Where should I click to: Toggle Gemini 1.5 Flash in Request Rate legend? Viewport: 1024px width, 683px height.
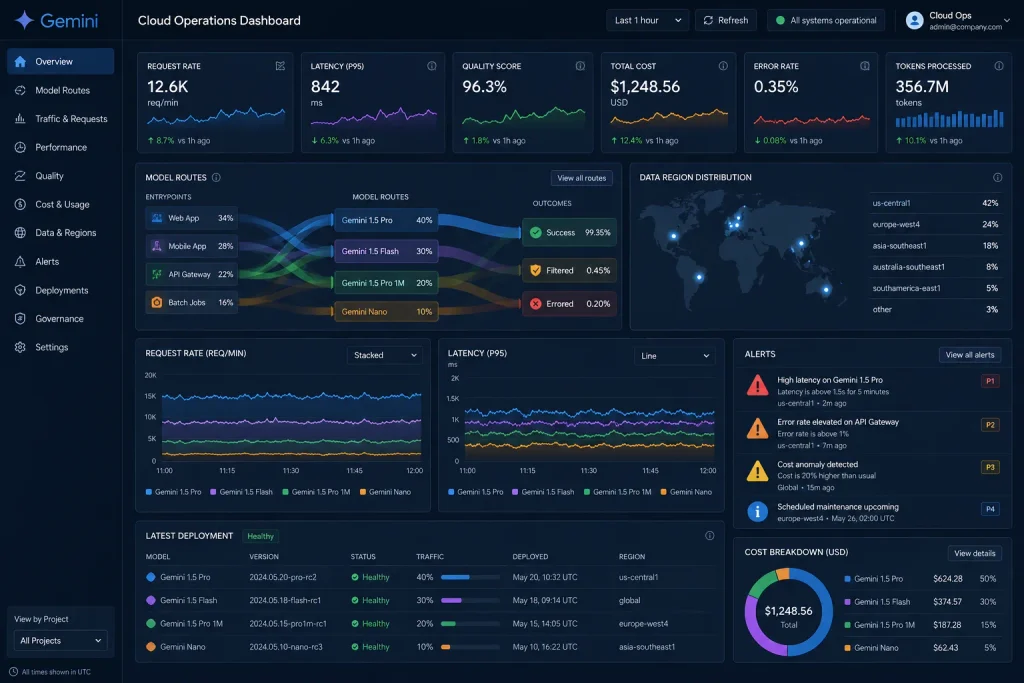[241, 492]
